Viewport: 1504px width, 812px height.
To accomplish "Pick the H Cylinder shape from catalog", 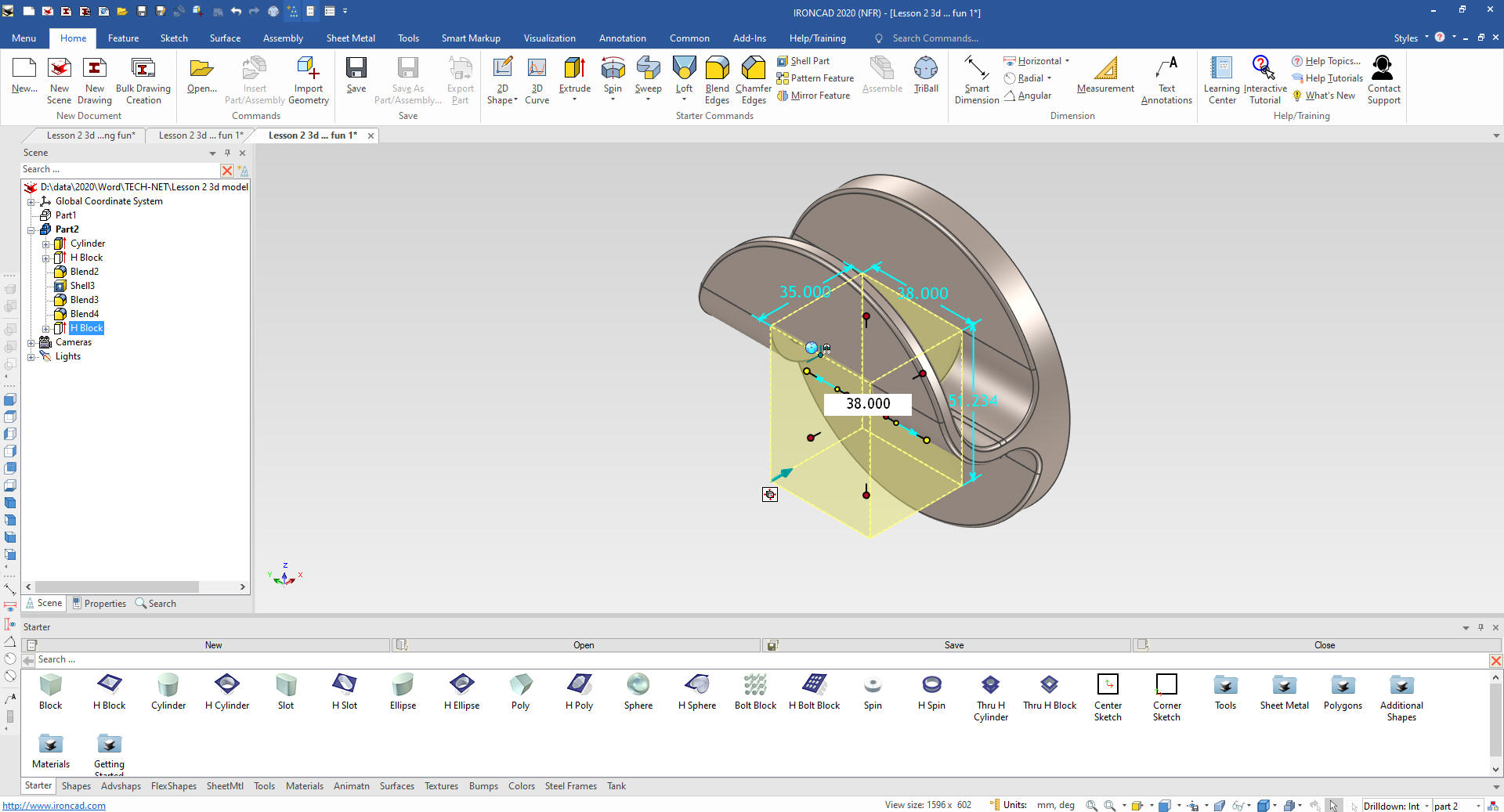I will coord(227,686).
